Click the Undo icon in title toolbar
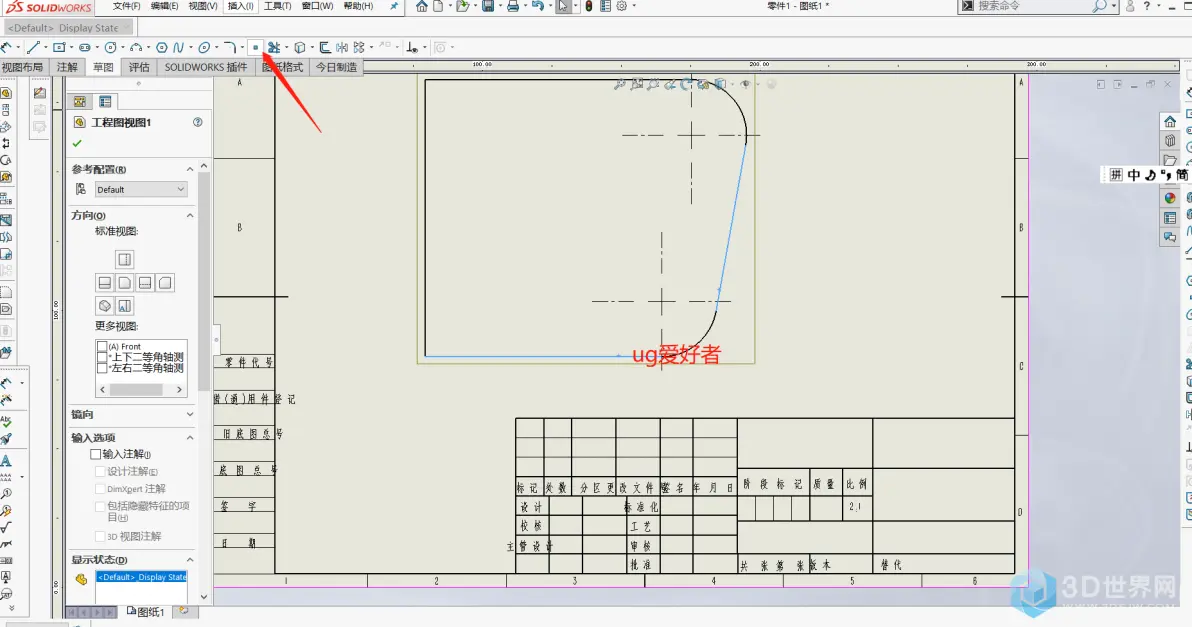1192x627 pixels. pyautogui.click(x=537, y=6)
